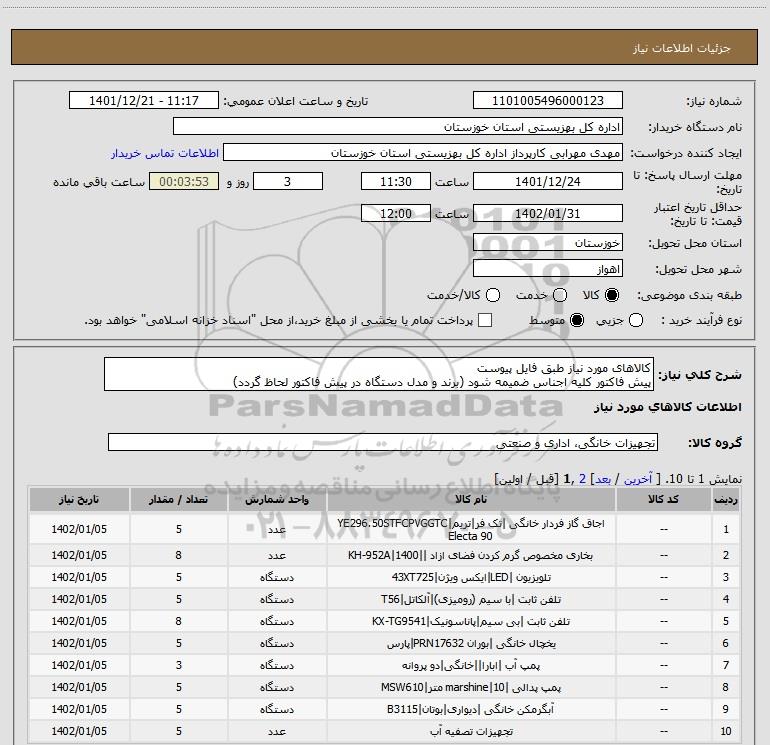Click the delivery city field اهواز
Viewport: 770px width, 745px height.
548,268
